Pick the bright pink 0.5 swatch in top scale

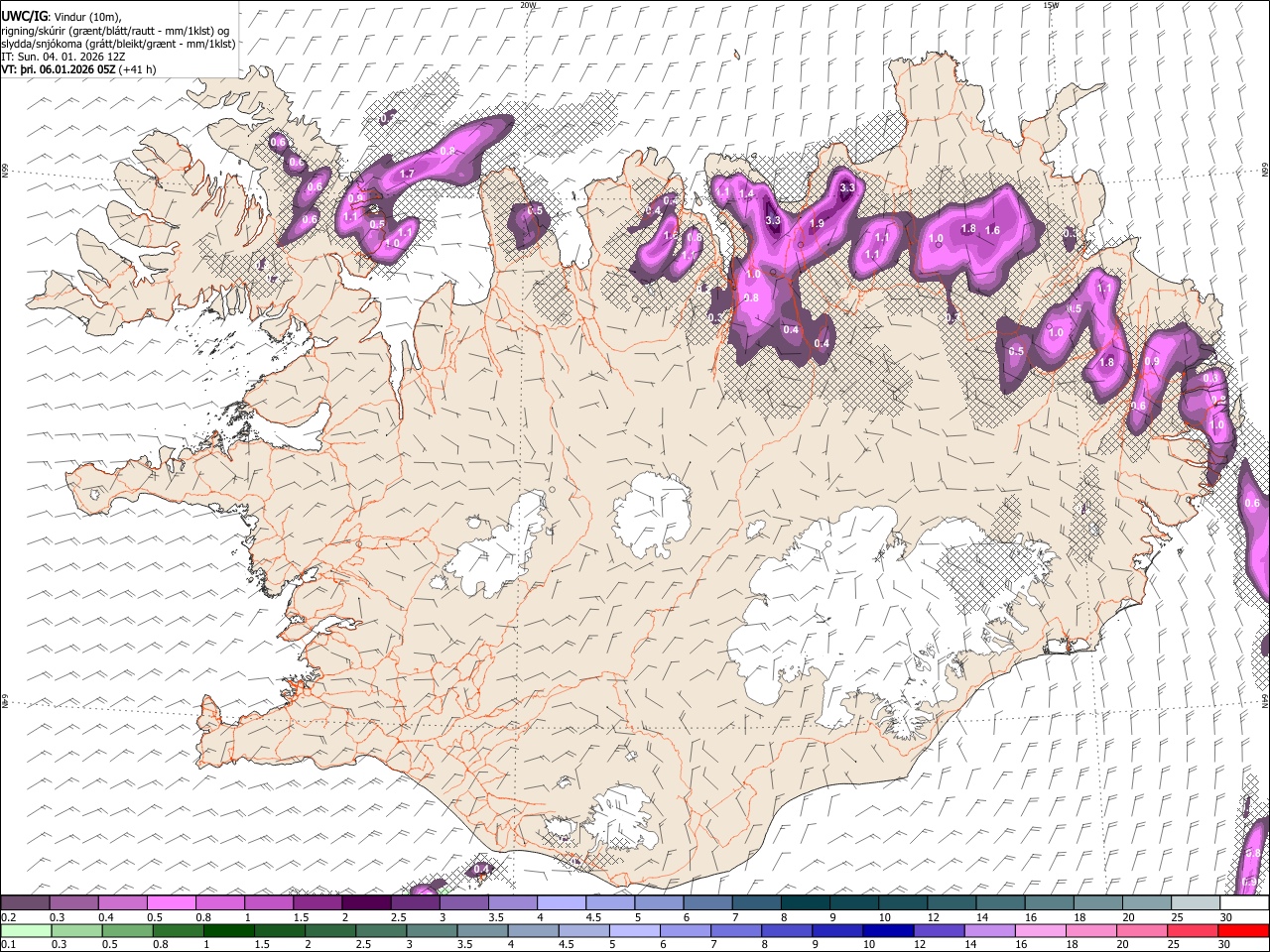[x=171, y=903]
